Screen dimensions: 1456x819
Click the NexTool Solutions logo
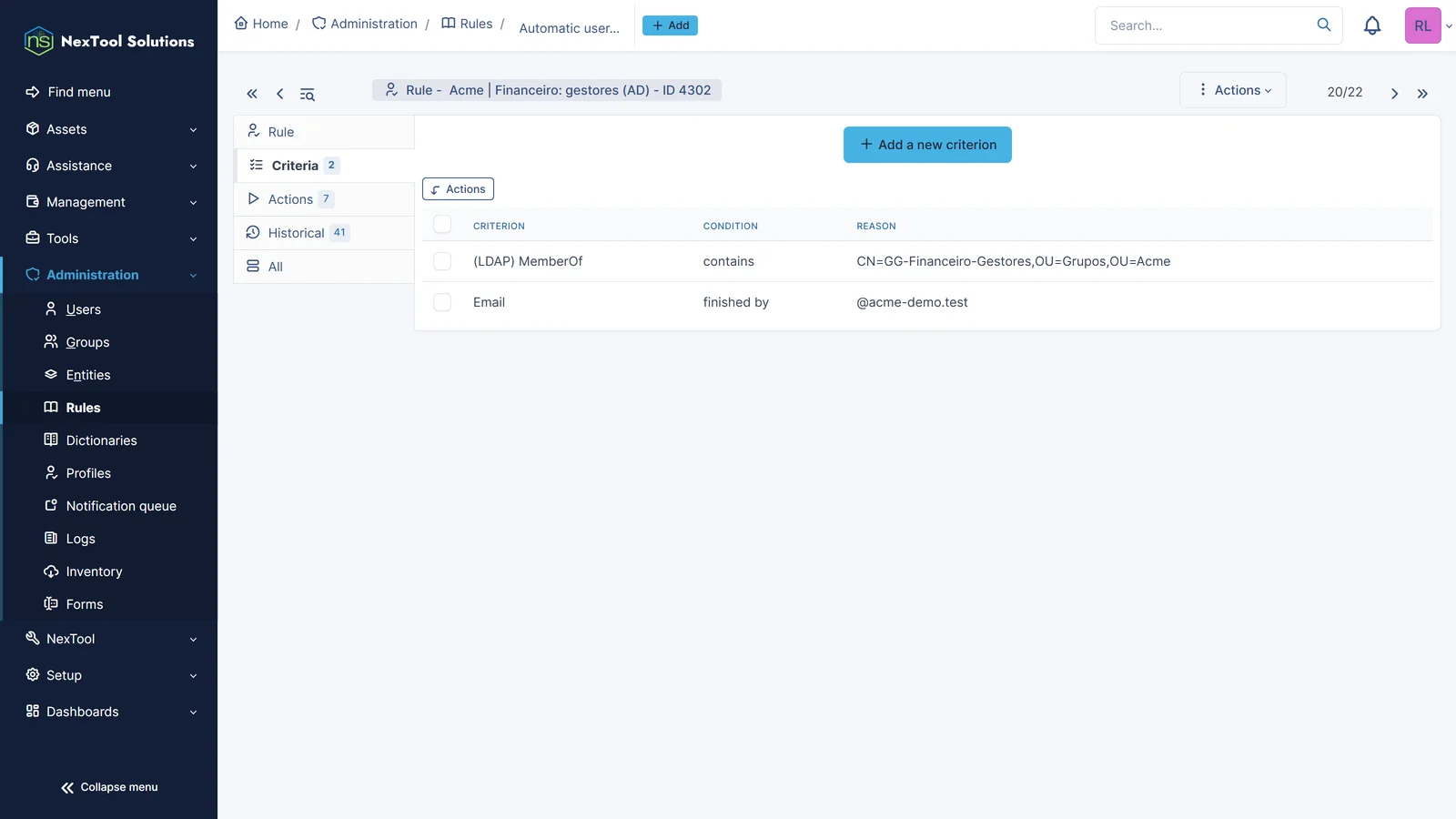tap(109, 41)
